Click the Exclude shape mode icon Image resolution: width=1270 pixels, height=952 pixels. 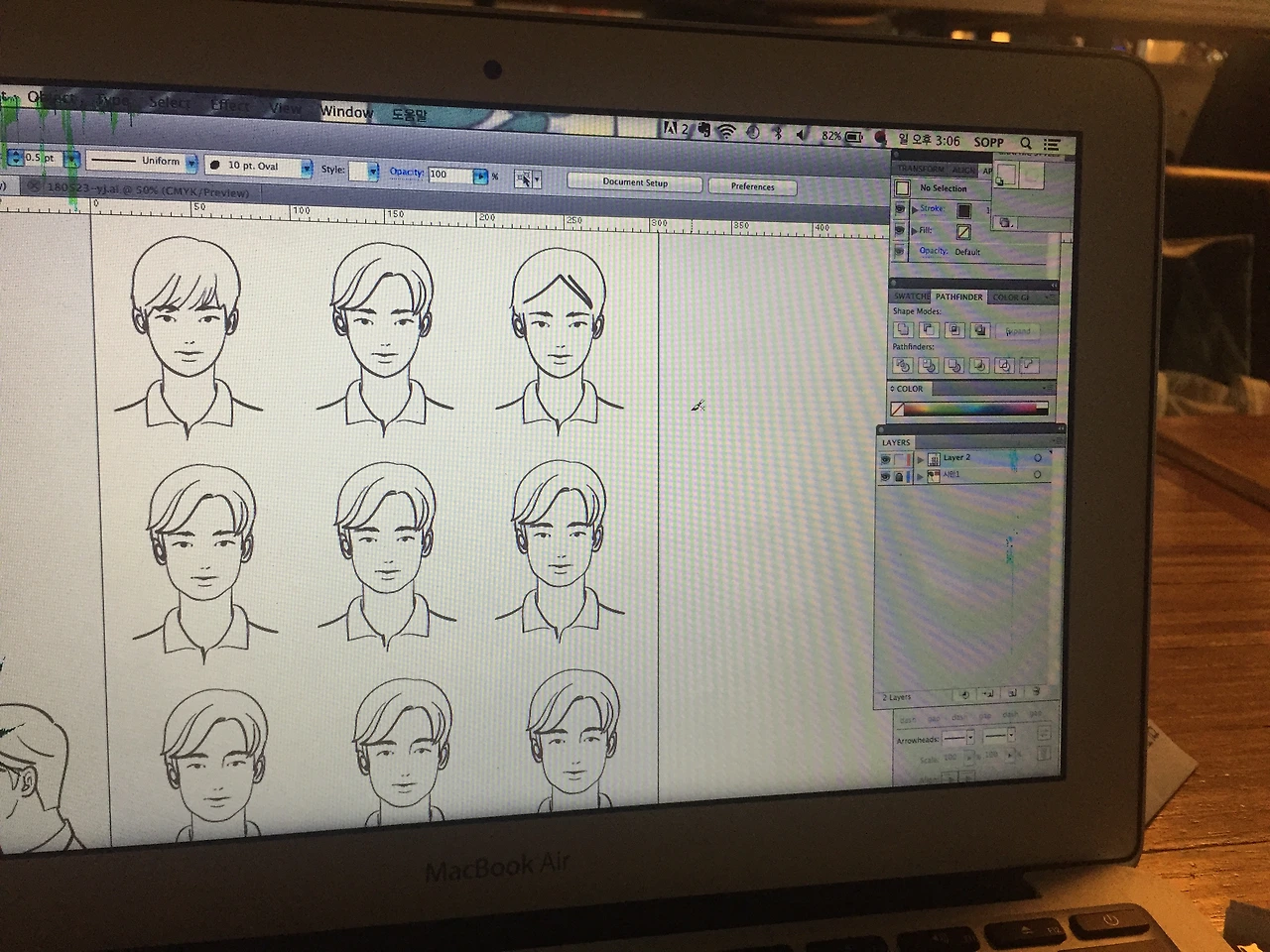coord(980,330)
